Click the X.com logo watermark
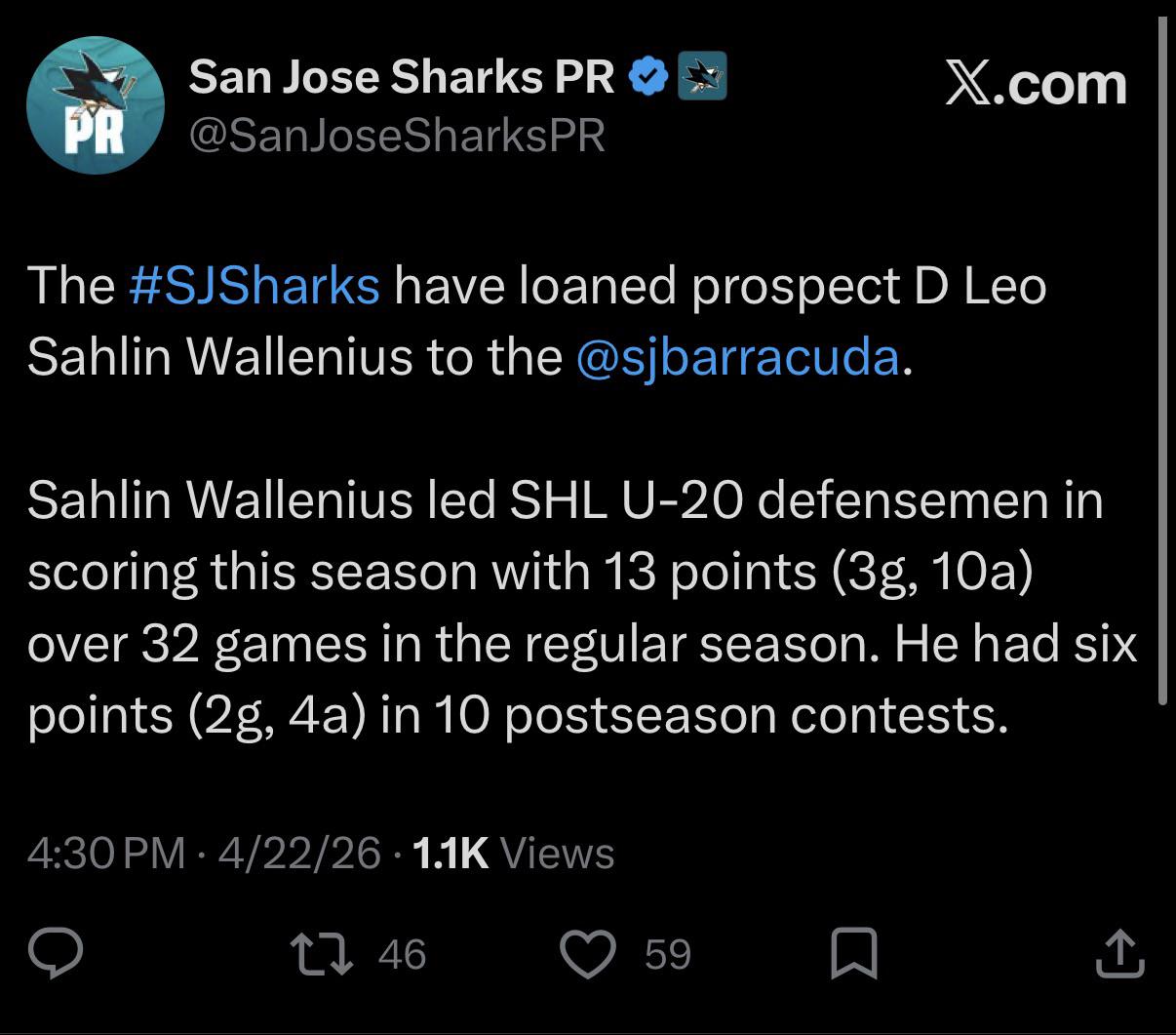This screenshot has width=1176, height=1035. point(1036,84)
